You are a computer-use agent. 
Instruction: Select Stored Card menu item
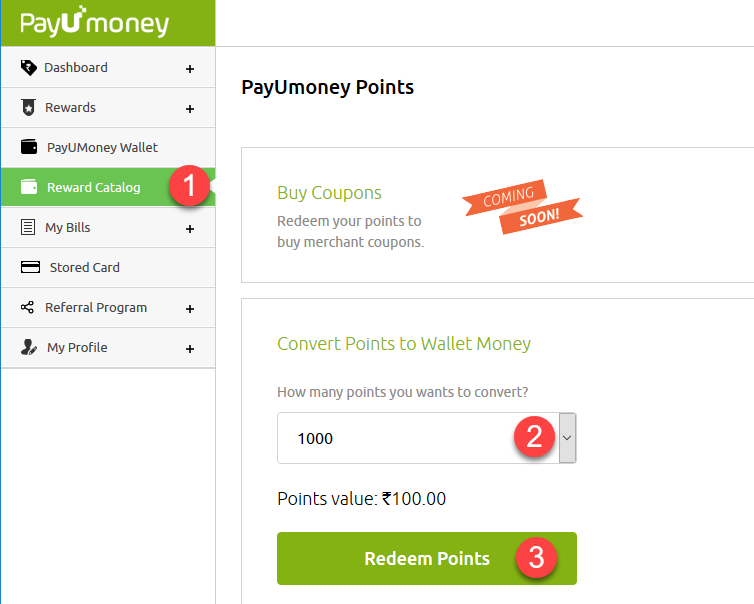84,267
